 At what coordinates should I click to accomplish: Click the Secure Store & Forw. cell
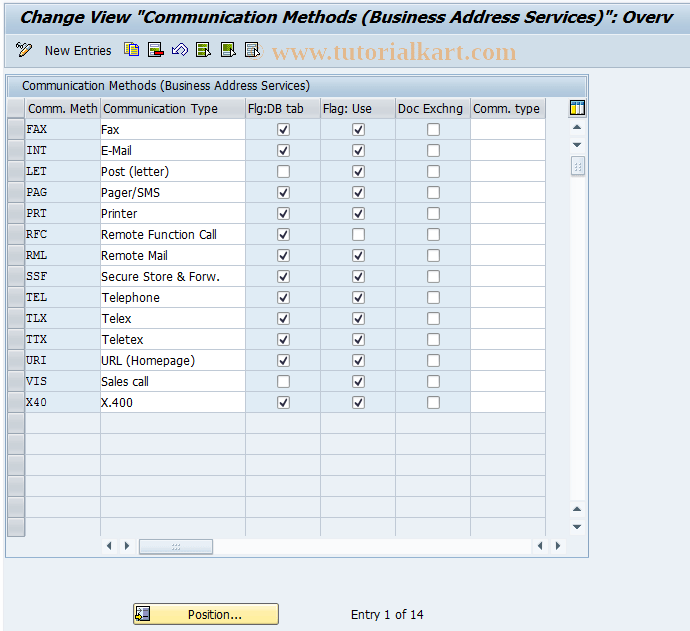173,276
